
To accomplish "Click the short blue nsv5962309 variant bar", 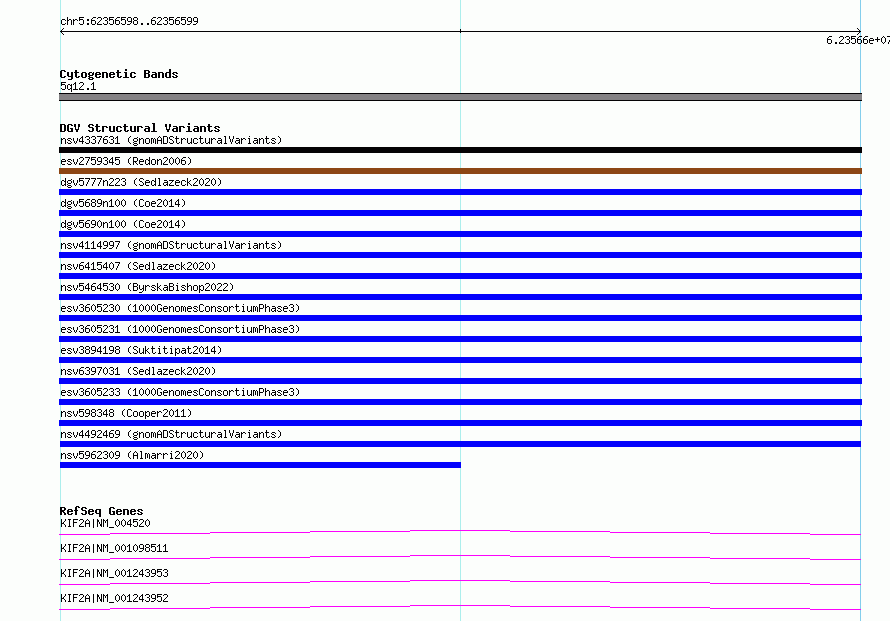I will [x=260, y=465].
